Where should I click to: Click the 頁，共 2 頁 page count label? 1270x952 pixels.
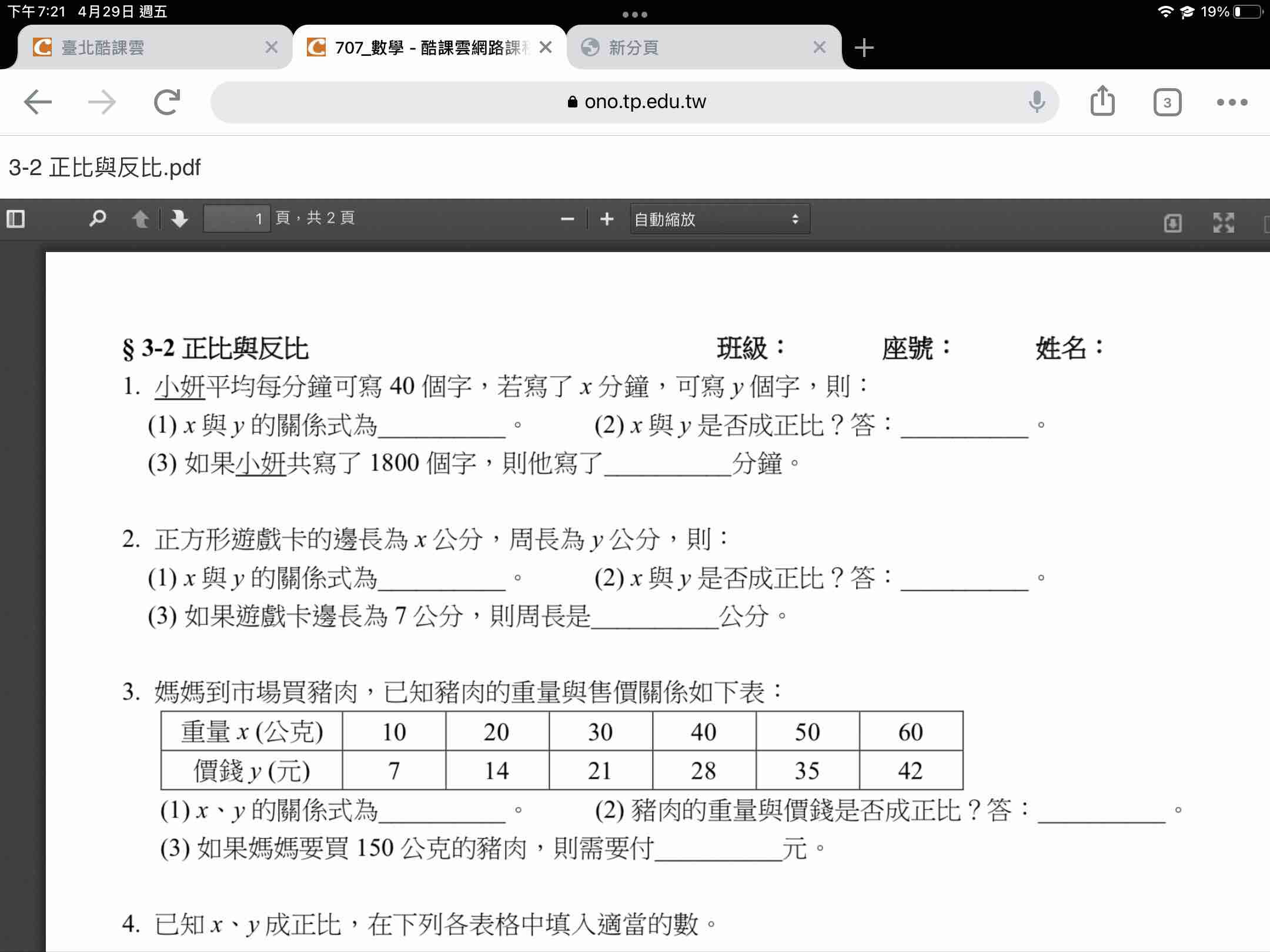coord(315,218)
